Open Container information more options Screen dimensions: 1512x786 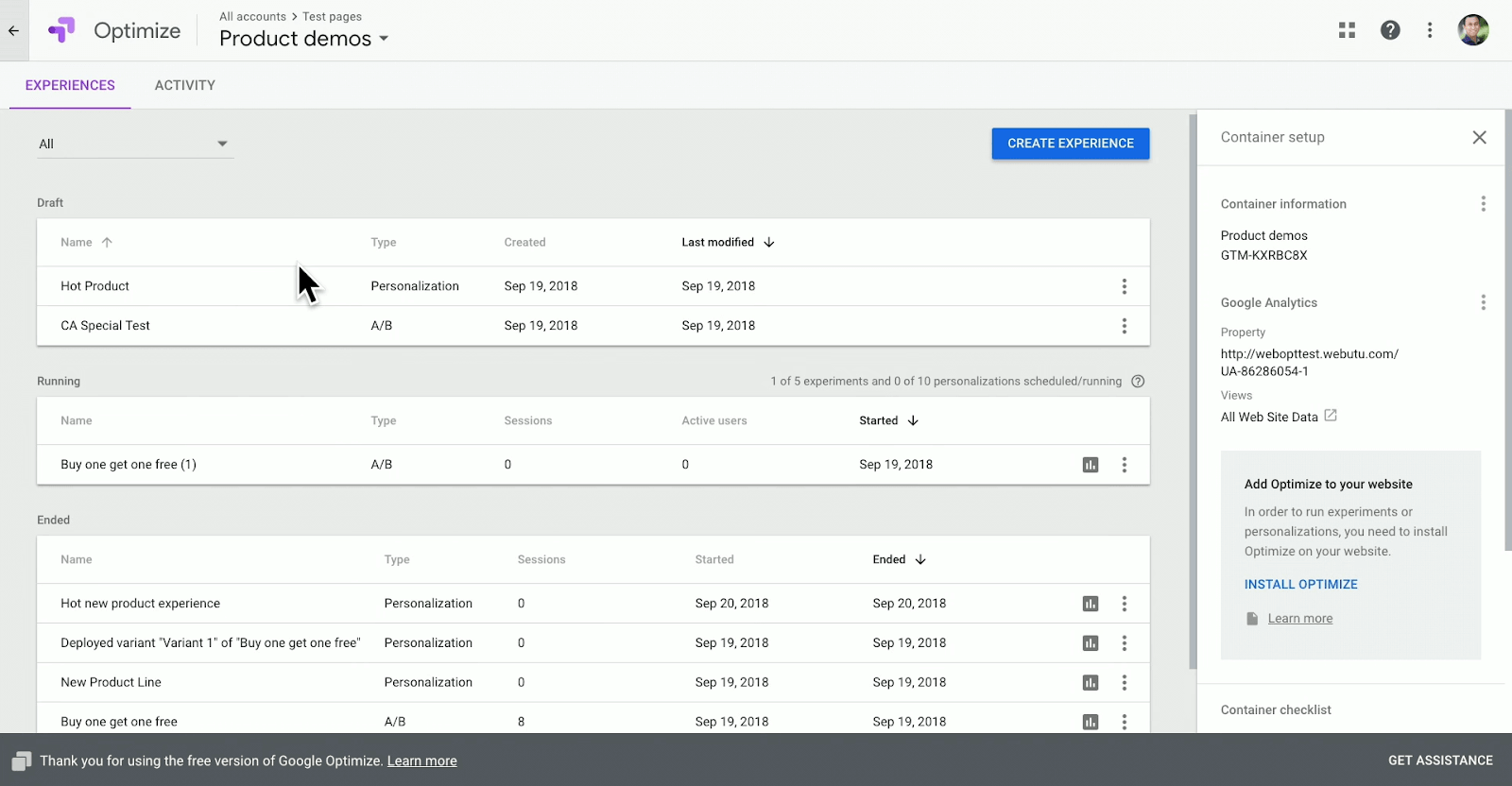(x=1483, y=204)
